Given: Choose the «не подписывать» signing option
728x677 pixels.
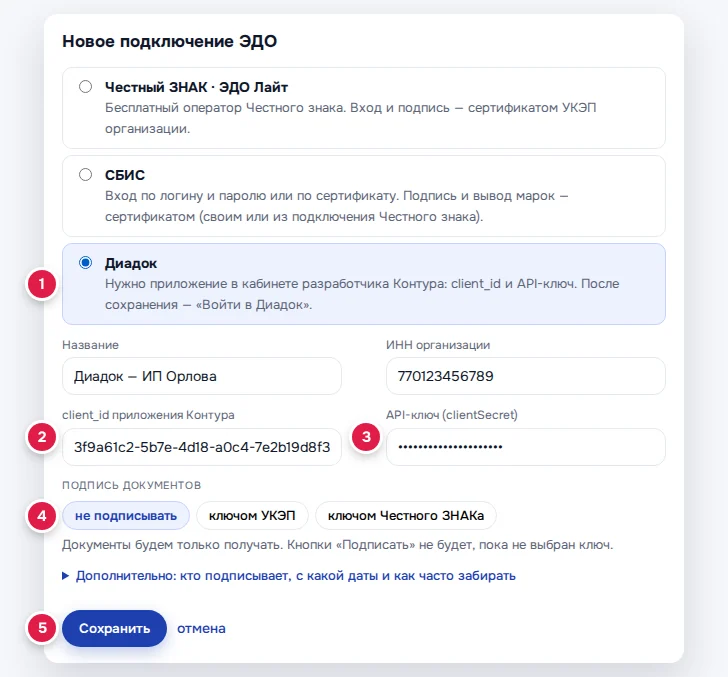Looking at the screenshot, I should tap(126, 515).
